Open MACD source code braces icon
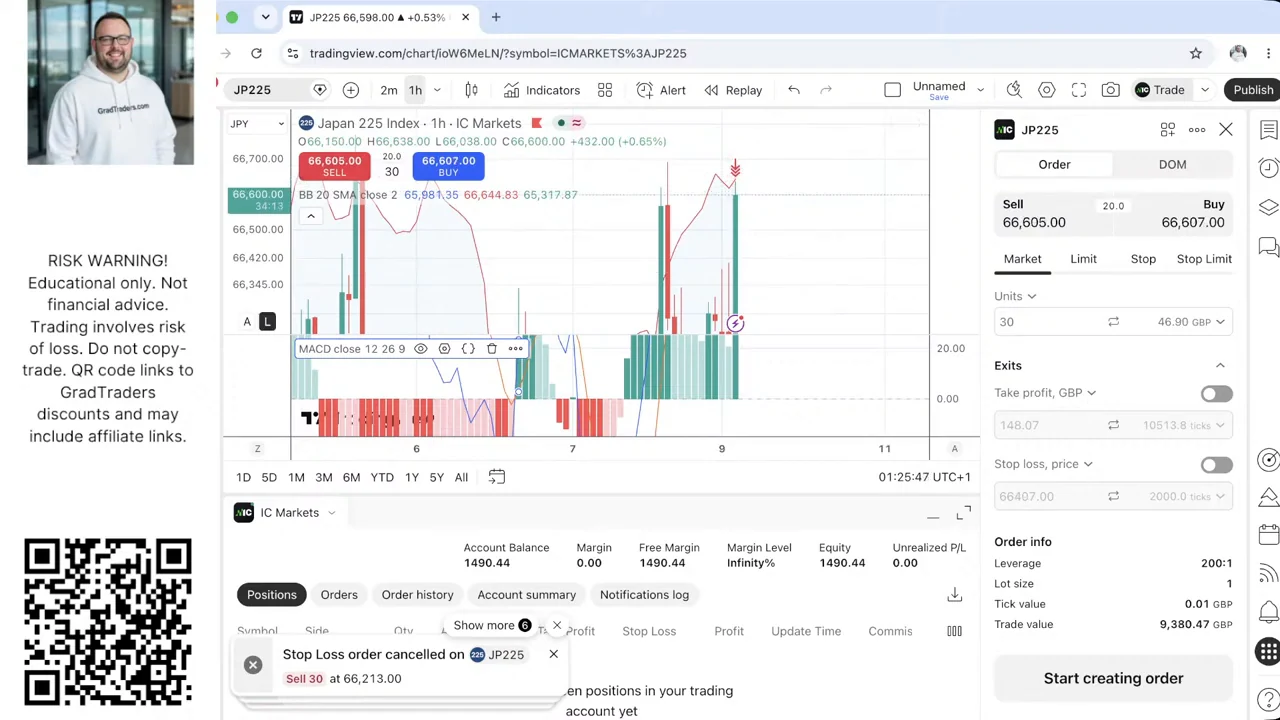The width and height of the screenshot is (1280, 720). pos(468,349)
